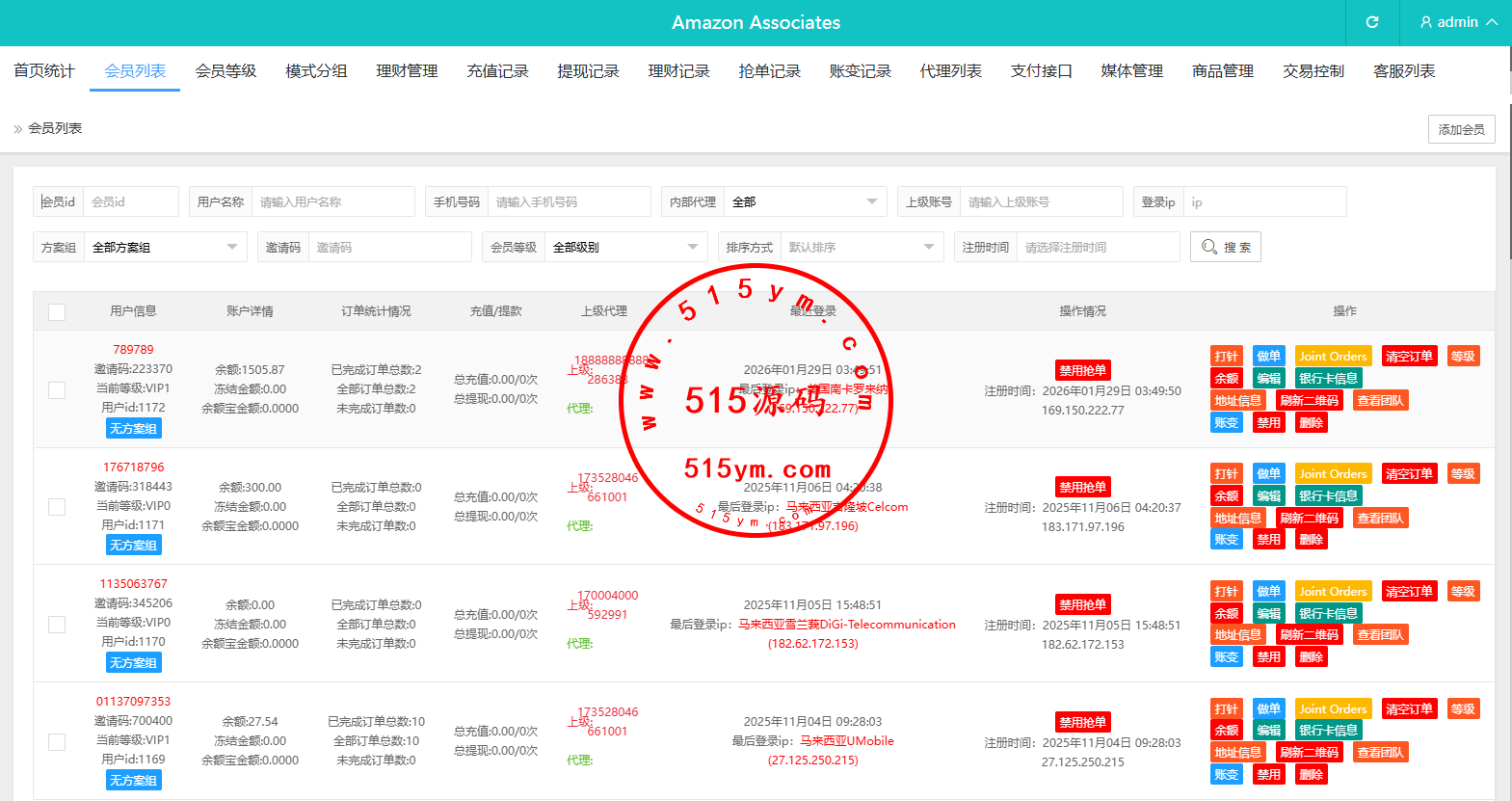Expand the 方案组 dropdown
The height and width of the screenshot is (801, 1512).
point(165,248)
